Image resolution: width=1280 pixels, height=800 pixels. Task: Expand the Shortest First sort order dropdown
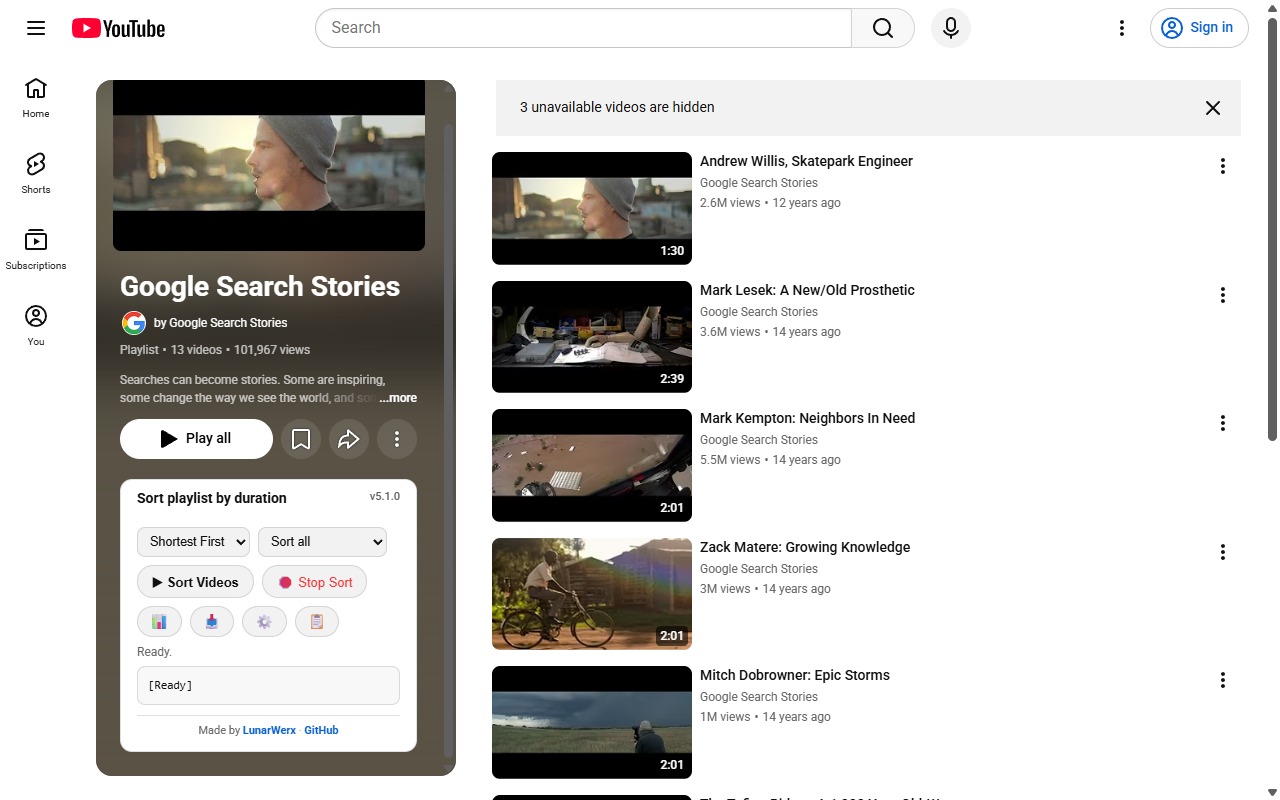tap(193, 542)
